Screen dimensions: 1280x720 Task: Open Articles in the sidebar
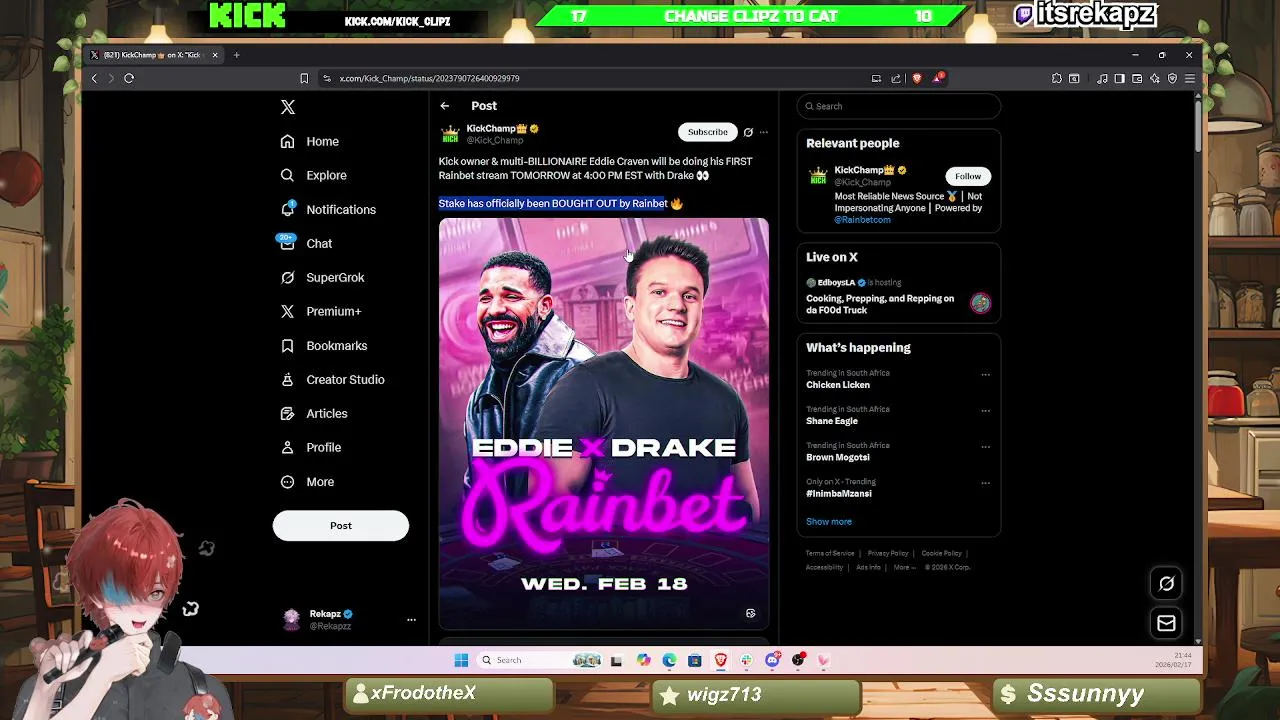[314, 413]
